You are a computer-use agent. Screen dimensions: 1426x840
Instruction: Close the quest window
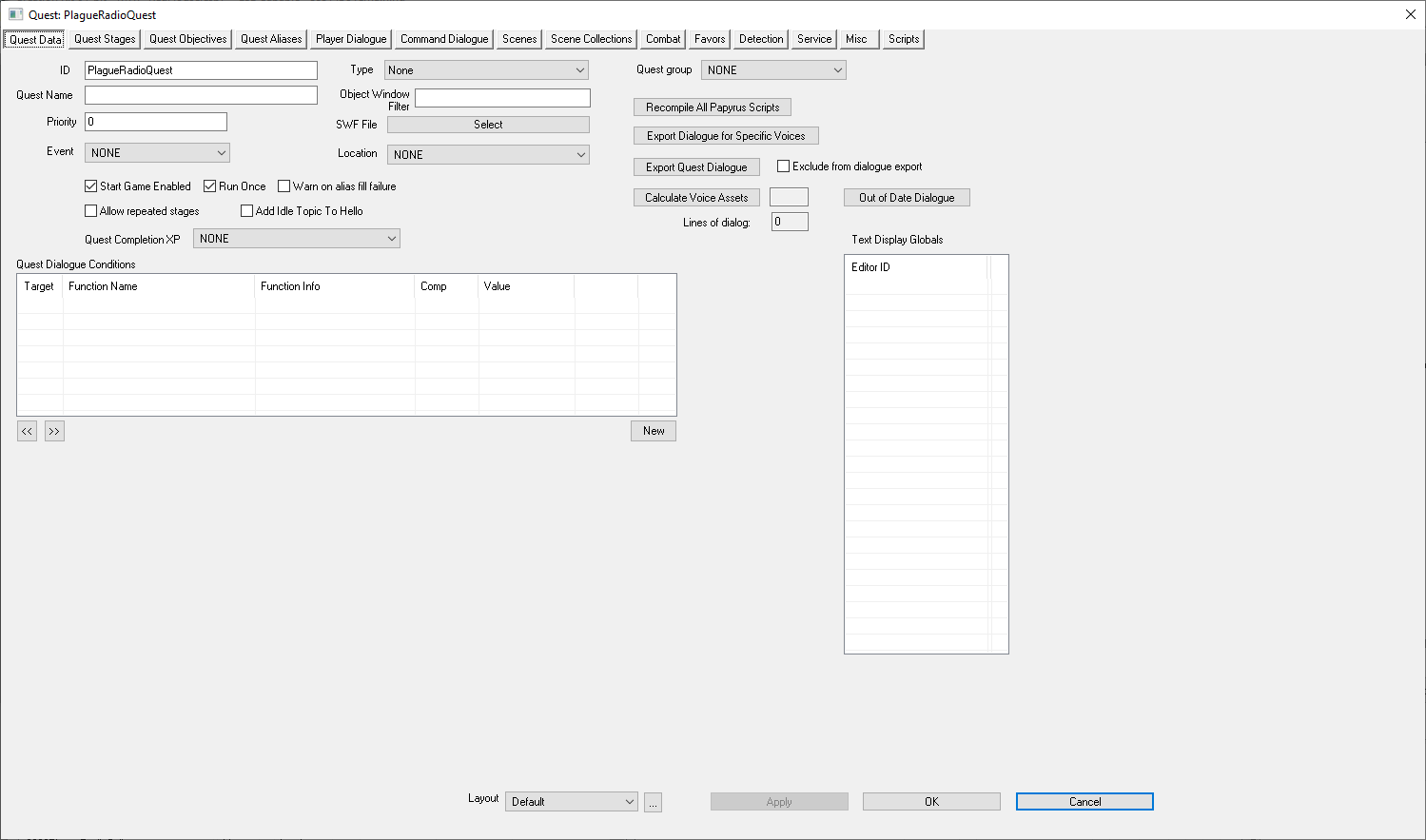click(x=1410, y=14)
